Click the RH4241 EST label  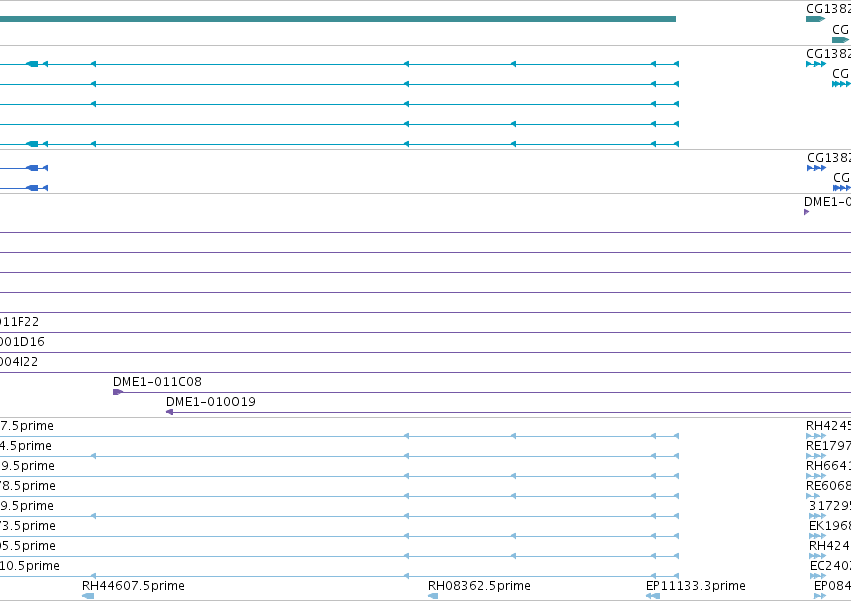(830, 546)
